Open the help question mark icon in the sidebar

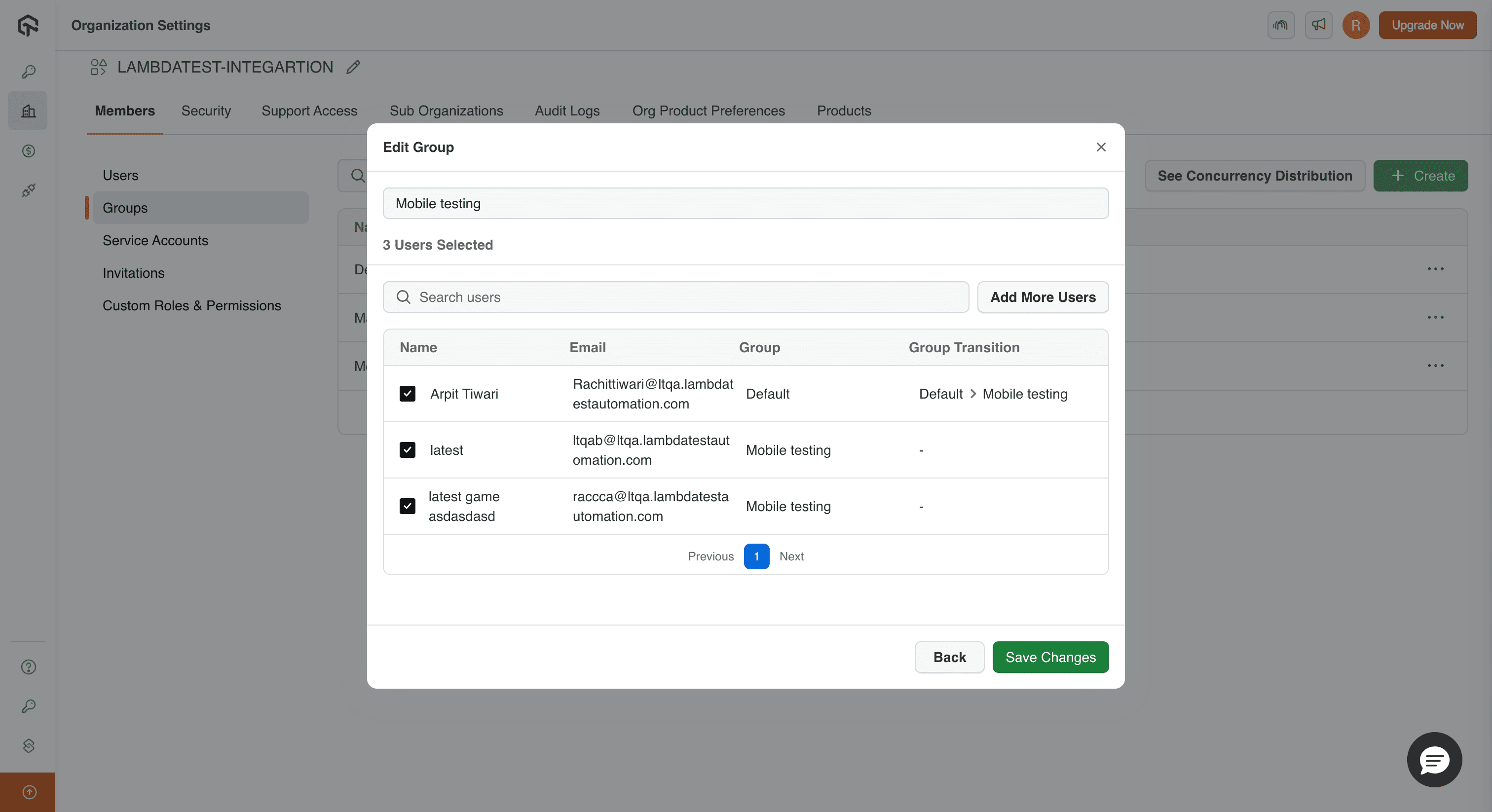click(x=29, y=666)
